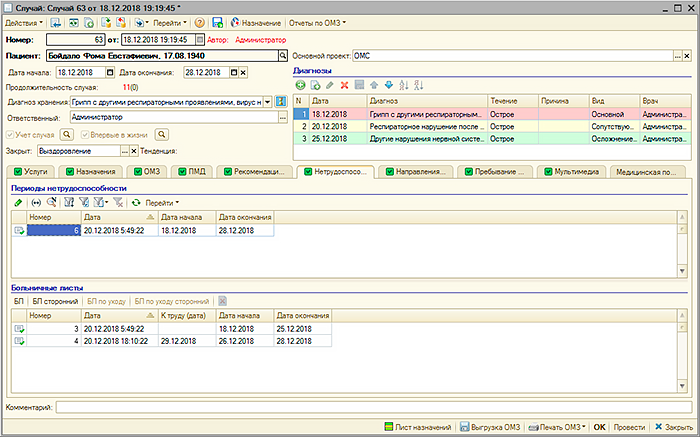Click the help question mark icon
The width and height of the screenshot is (700, 437).
200,22
